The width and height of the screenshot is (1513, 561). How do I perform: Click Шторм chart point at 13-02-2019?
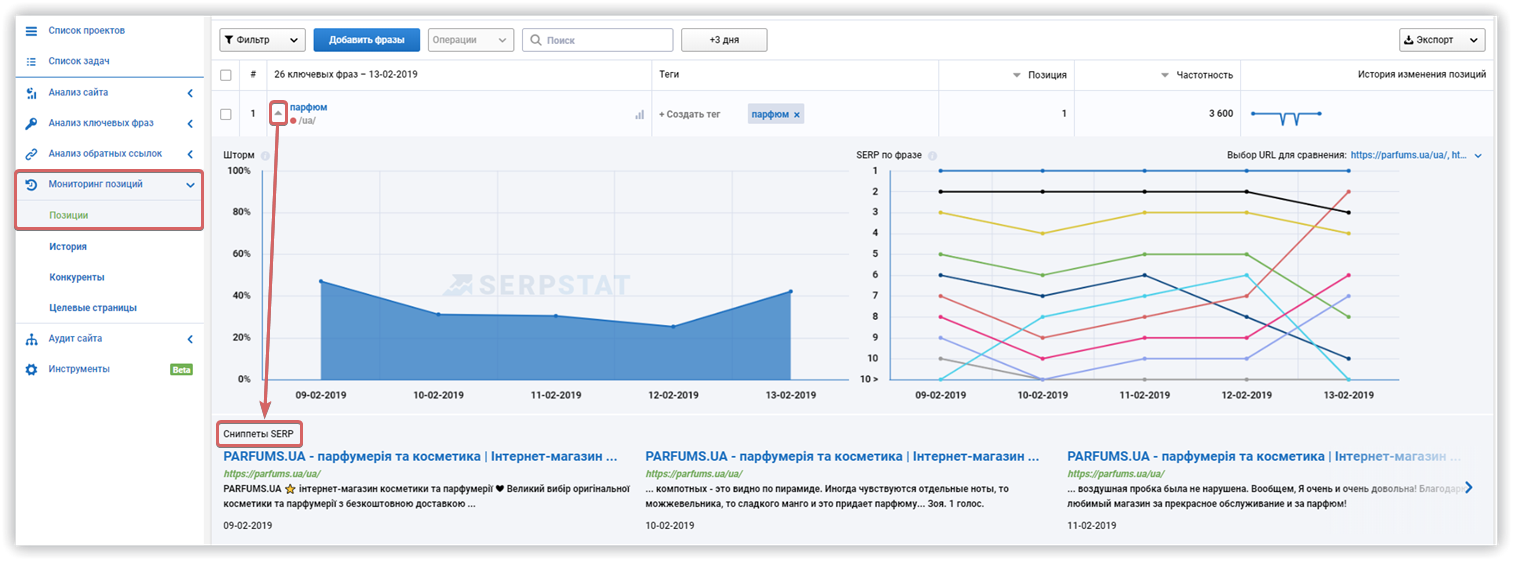click(x=790, y=292)
